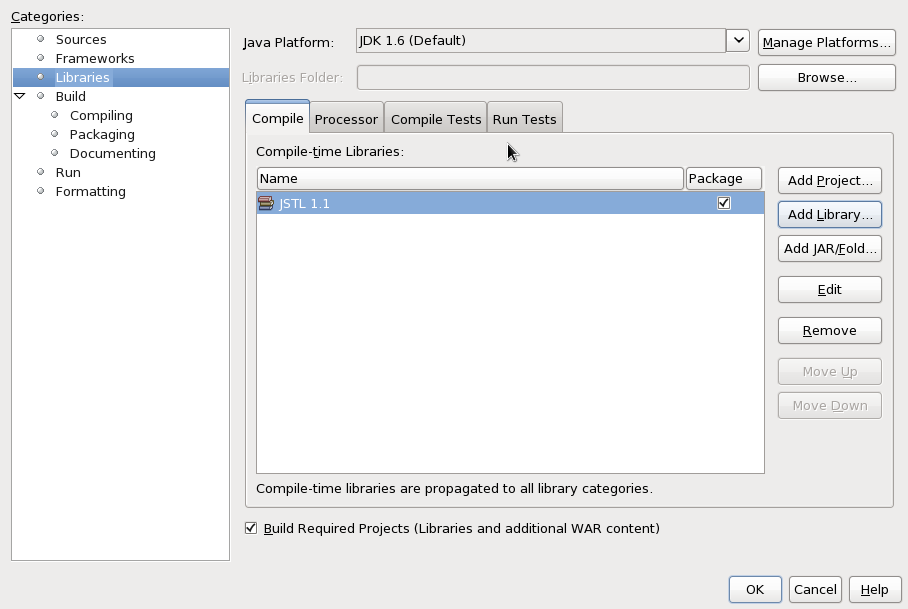Open the Java Platform dropdown arrow
908x609 pixels.
[738, 41]
